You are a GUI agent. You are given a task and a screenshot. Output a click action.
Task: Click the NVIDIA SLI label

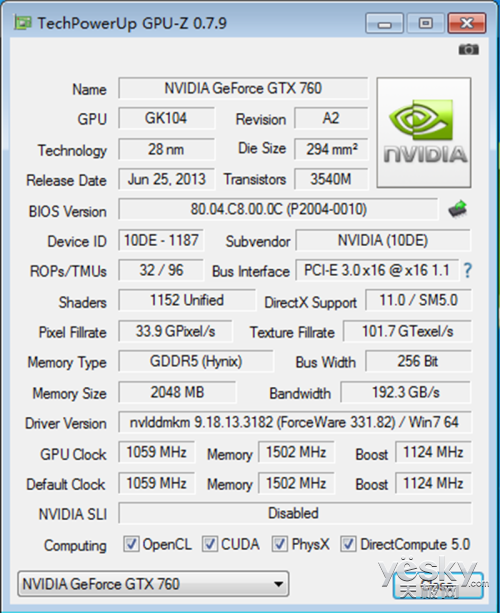[73, 514]
